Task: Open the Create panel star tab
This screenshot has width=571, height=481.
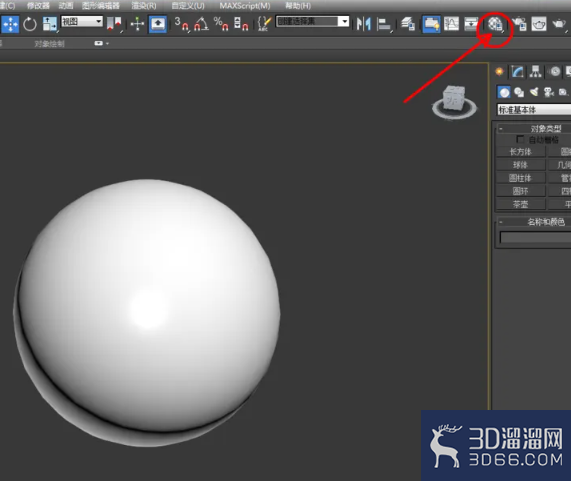Action: 500,72
